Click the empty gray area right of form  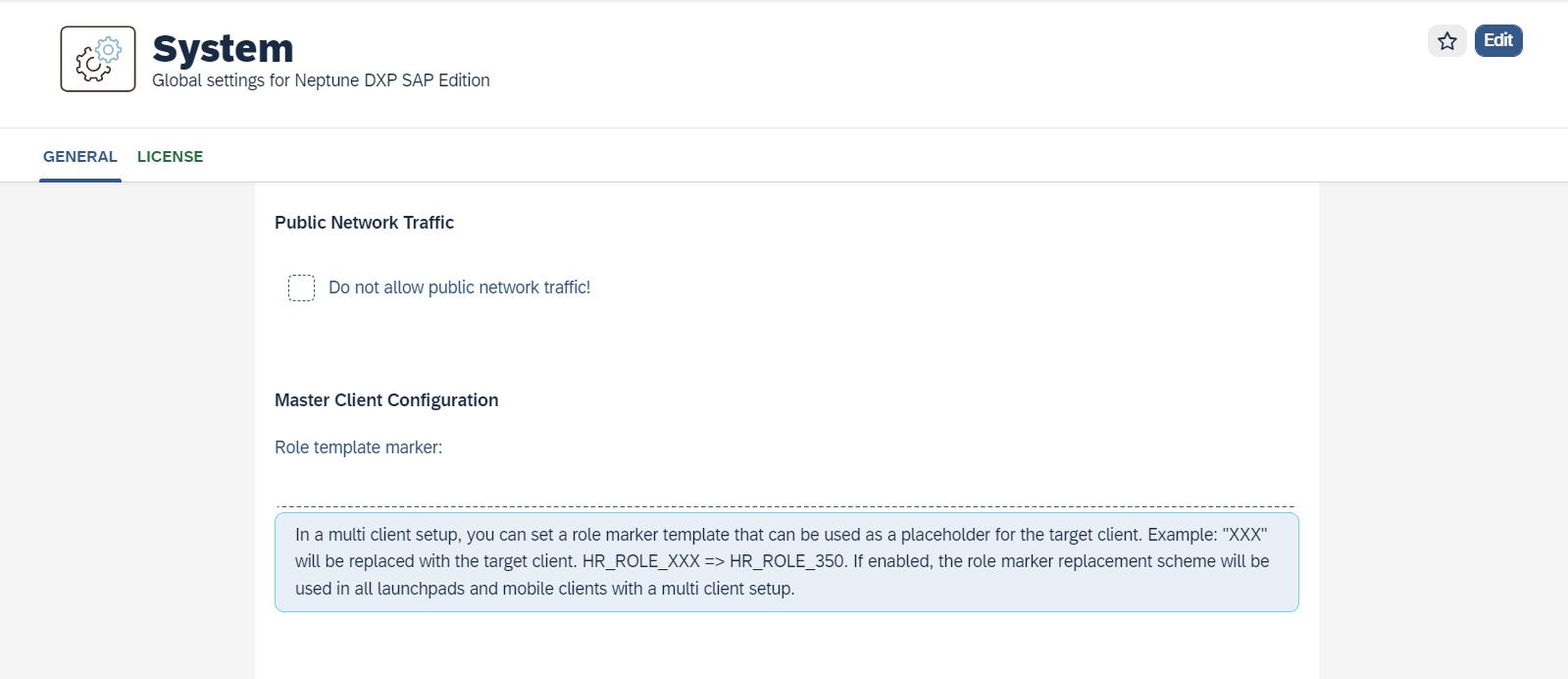[x=1442, y=432]
